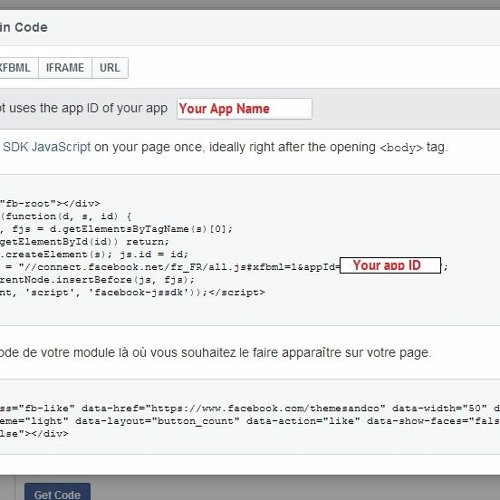Open the Your App Name selector
The width and height of the screenshot is (500, 500).
coord(244,109)
